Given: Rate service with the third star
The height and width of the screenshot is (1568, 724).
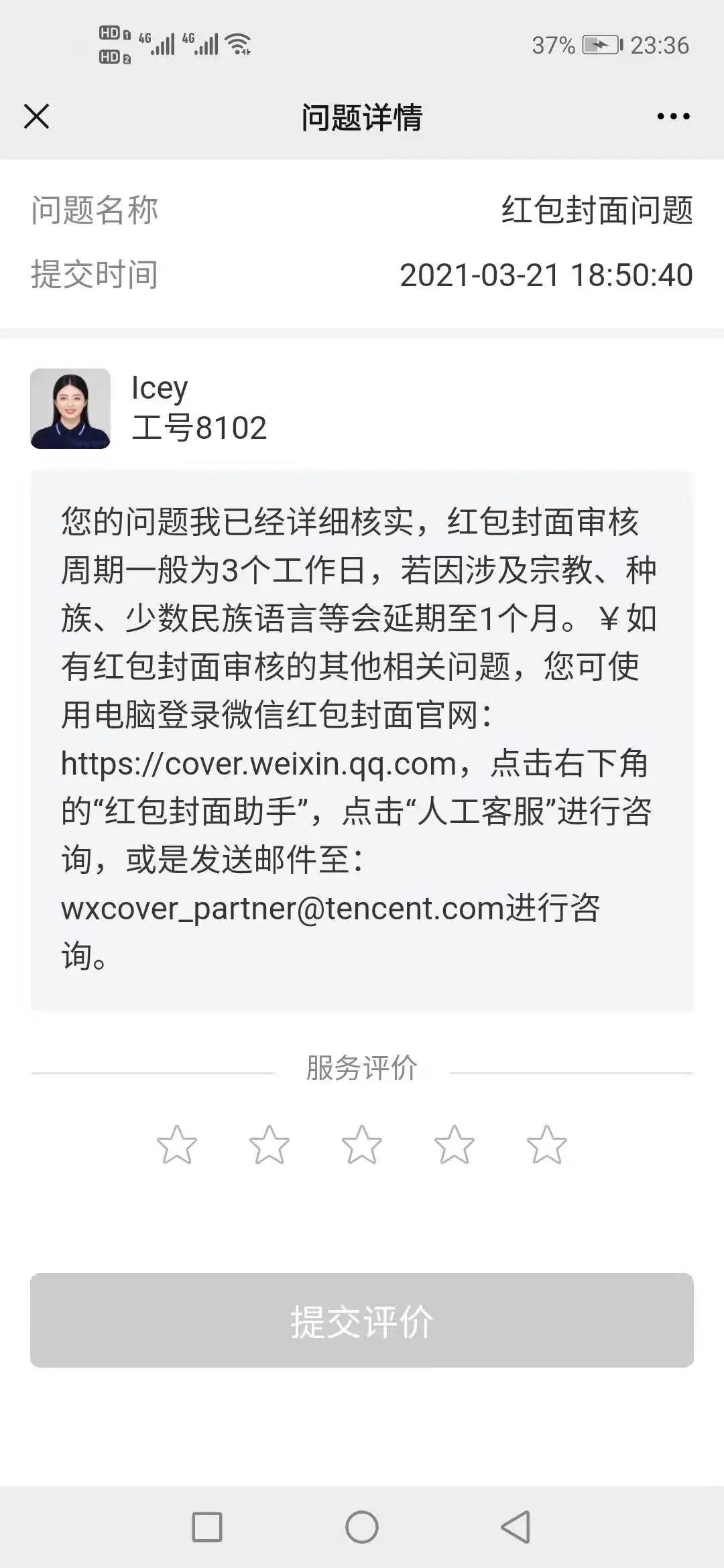Looking at the screenshot, I should [362, 1145].
